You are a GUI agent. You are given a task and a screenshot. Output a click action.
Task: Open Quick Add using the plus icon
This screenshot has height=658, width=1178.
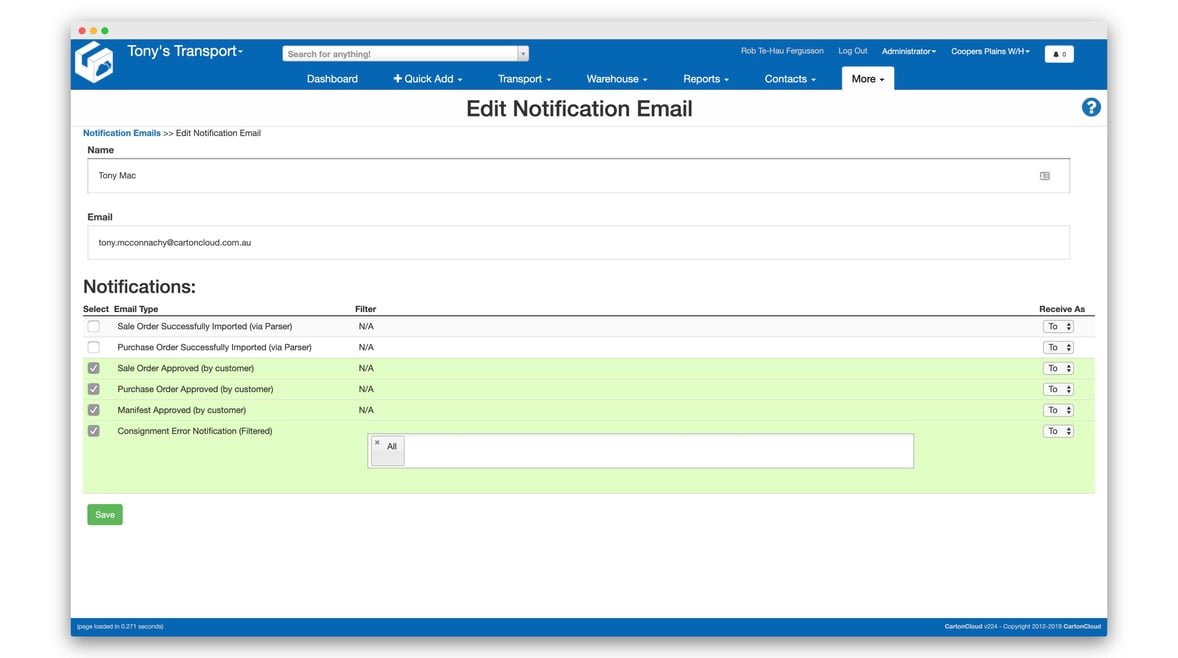pos(427,78)
